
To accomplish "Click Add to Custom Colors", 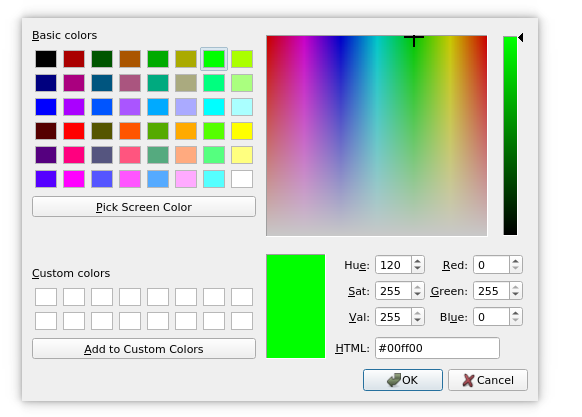I will (x=144, y=349).
